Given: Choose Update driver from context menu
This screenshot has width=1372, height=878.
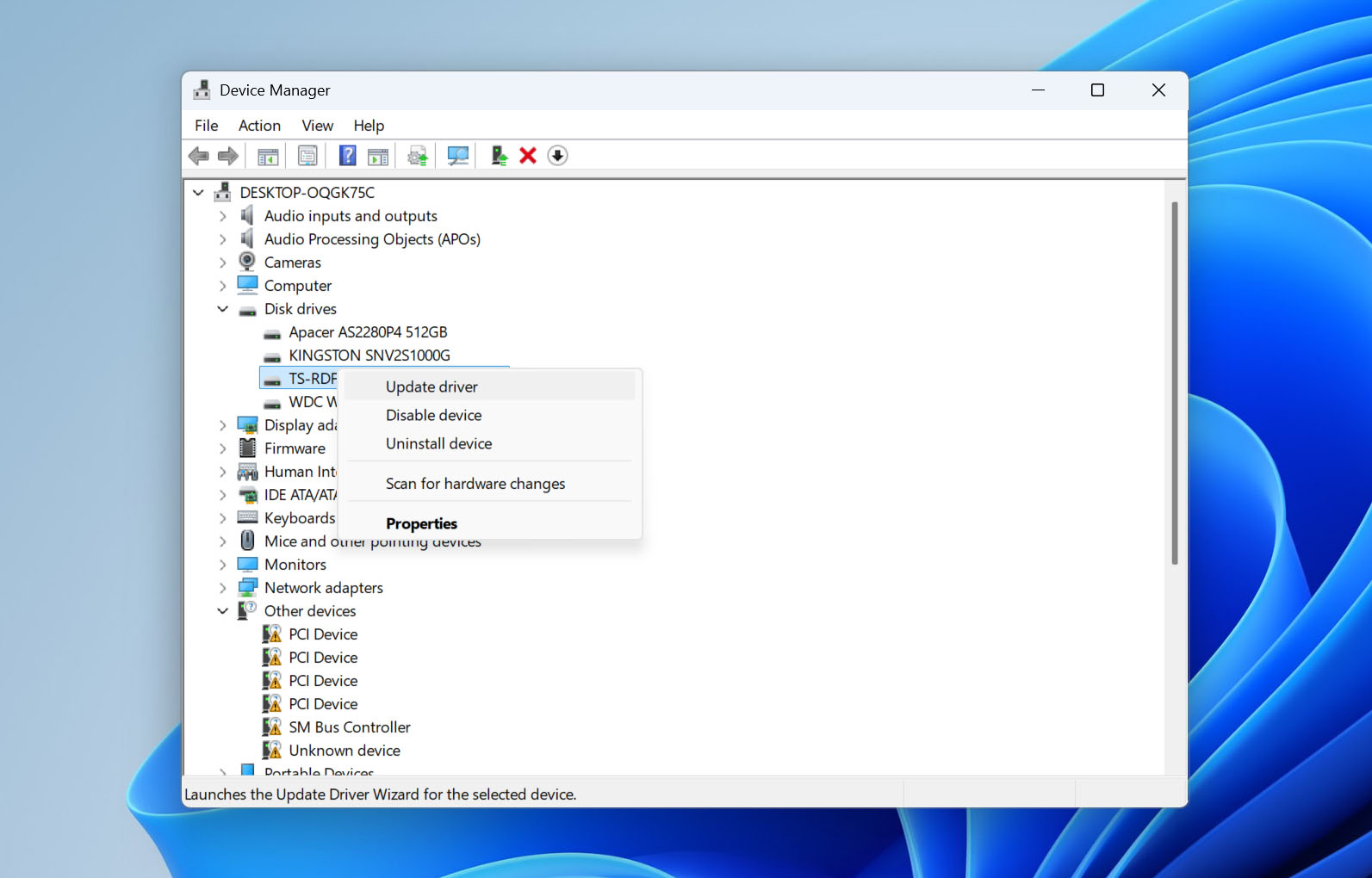Looking at the screenshot, I should click(489, 386).
